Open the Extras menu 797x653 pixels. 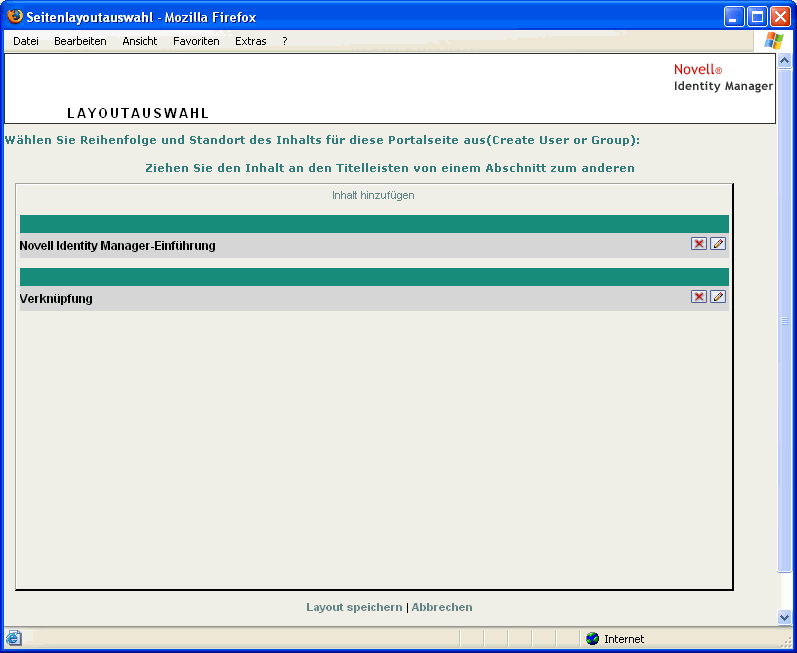click(251, 41)
